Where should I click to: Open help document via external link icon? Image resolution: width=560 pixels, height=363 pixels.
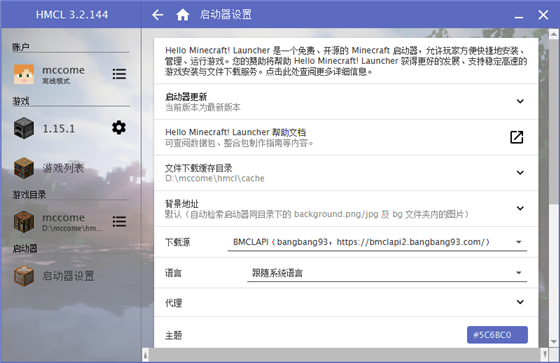click(517, 137)
